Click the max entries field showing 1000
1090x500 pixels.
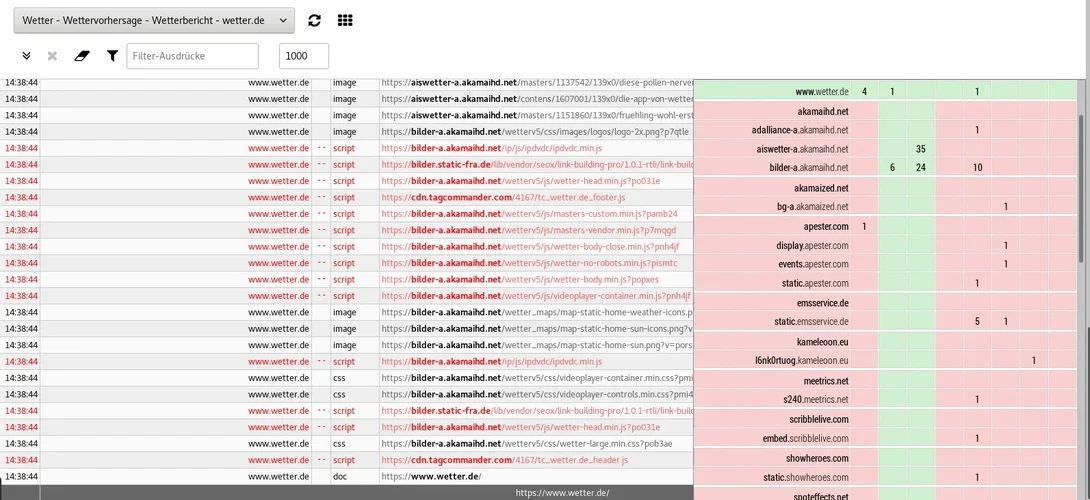304,56
